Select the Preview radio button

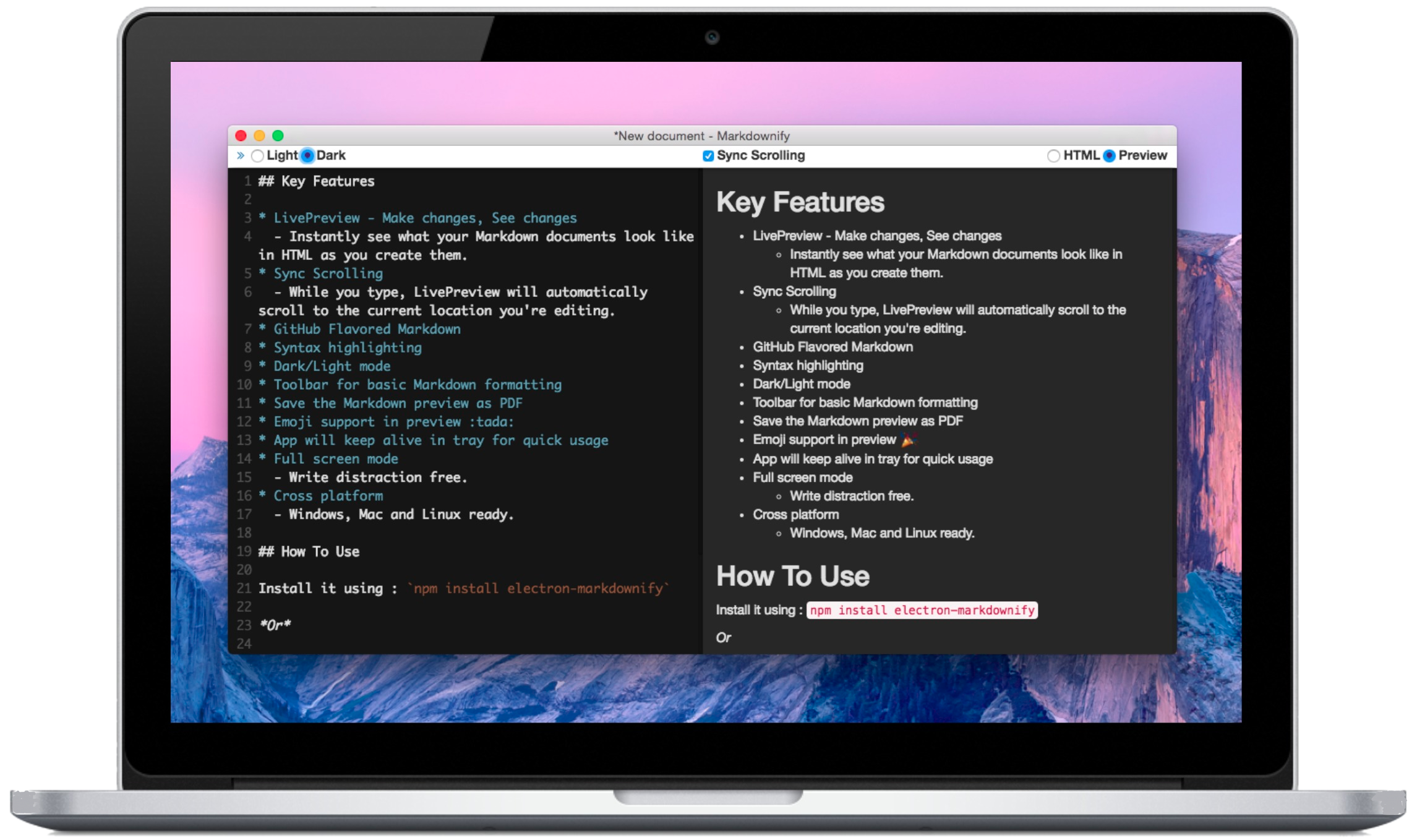pos(1109,156)
